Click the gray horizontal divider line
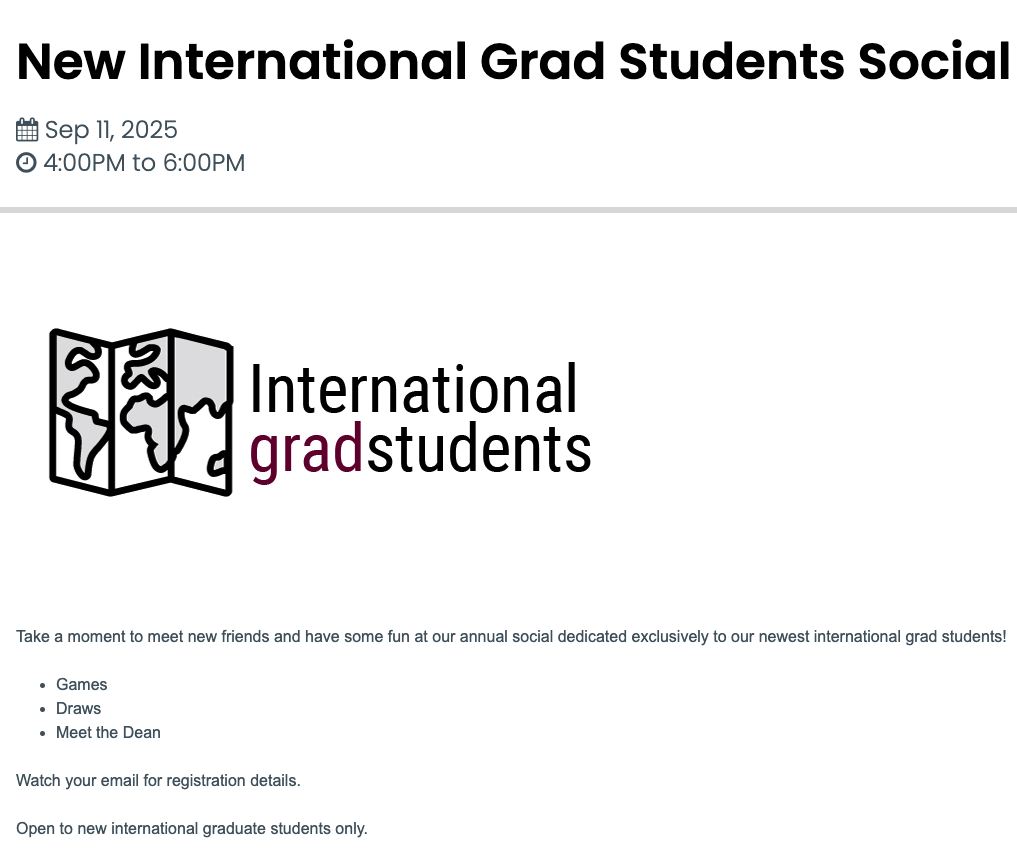 pyautogui.click(x=508, y=210)
